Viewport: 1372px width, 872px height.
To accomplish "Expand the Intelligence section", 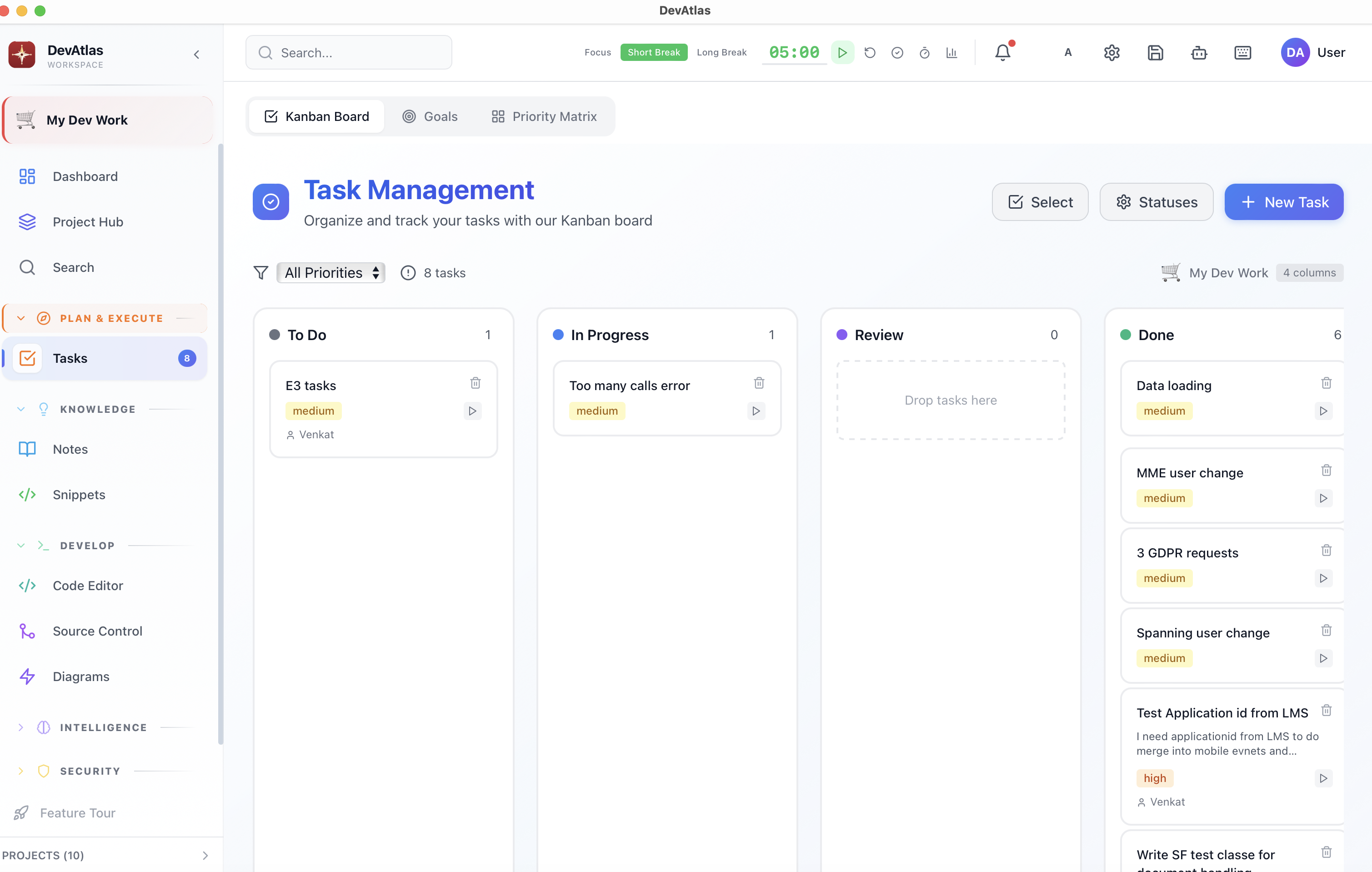I will 21,727.
